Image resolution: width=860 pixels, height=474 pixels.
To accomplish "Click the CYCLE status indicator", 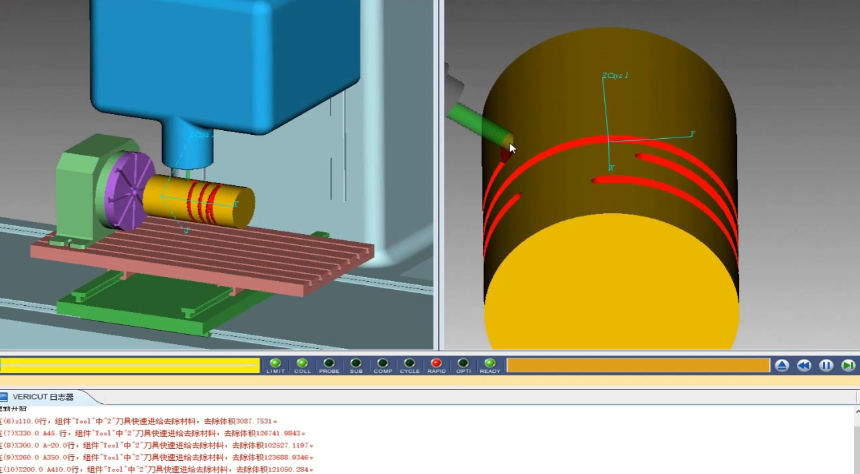I will click(410, 364).
